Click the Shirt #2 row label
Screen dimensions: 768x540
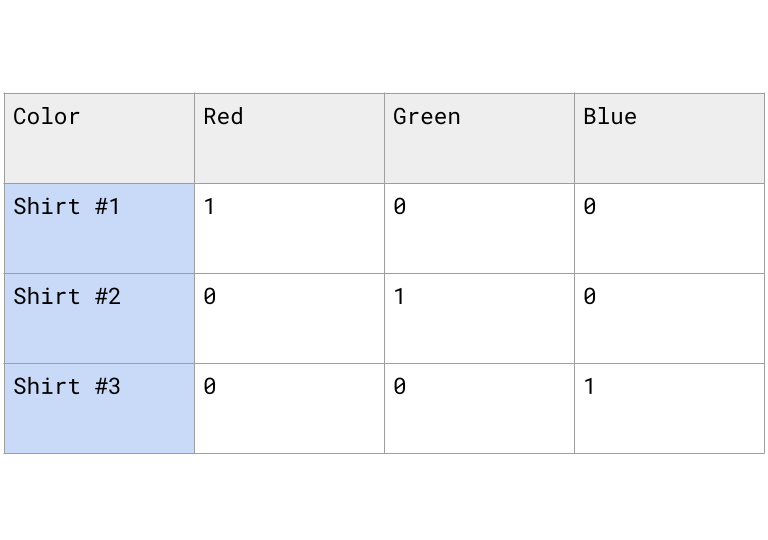(99, 318)
